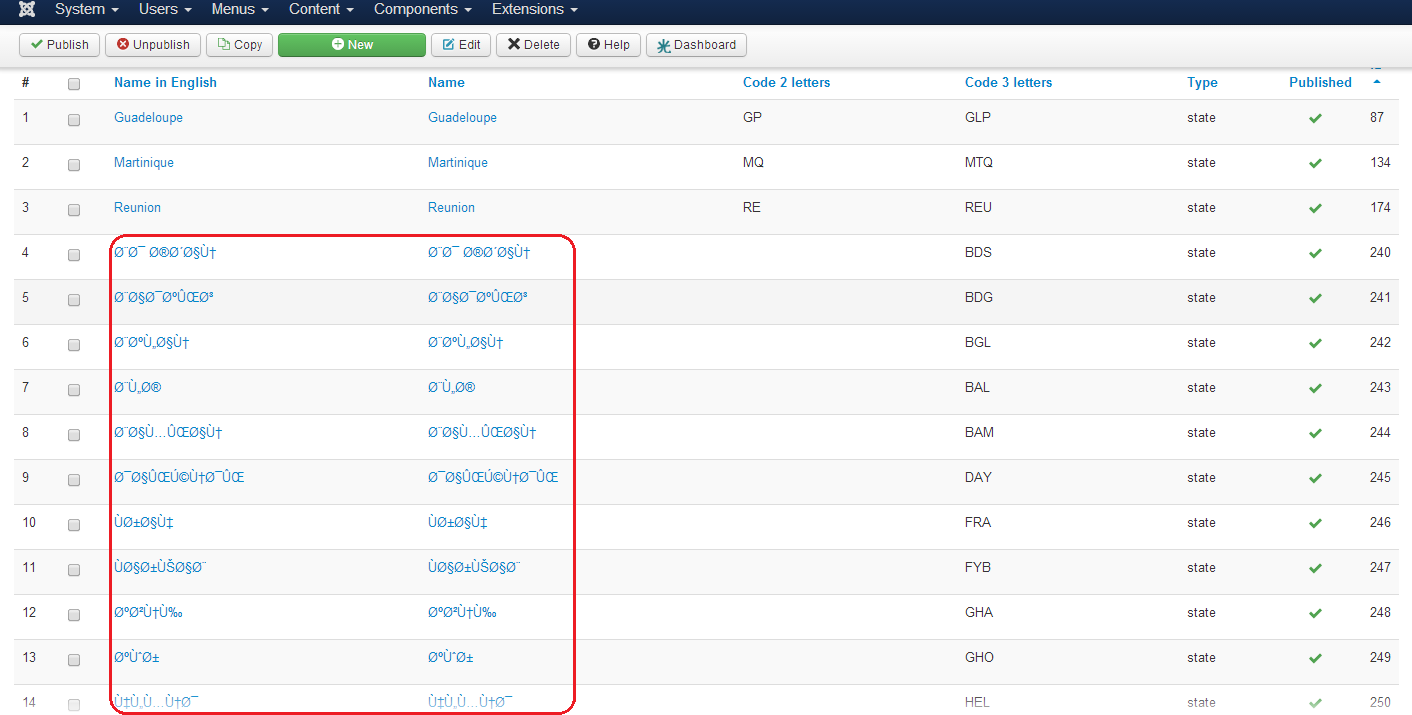Click the Unpublish toolbar button
Image resolution: width=1412 pixels, height=715 pixels.
point(153,45)
